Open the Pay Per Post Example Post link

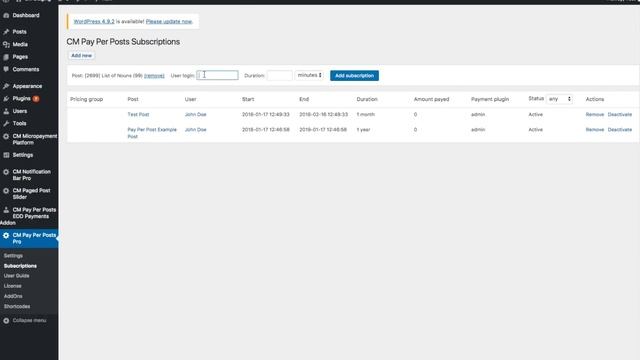[x=152, y=133]
